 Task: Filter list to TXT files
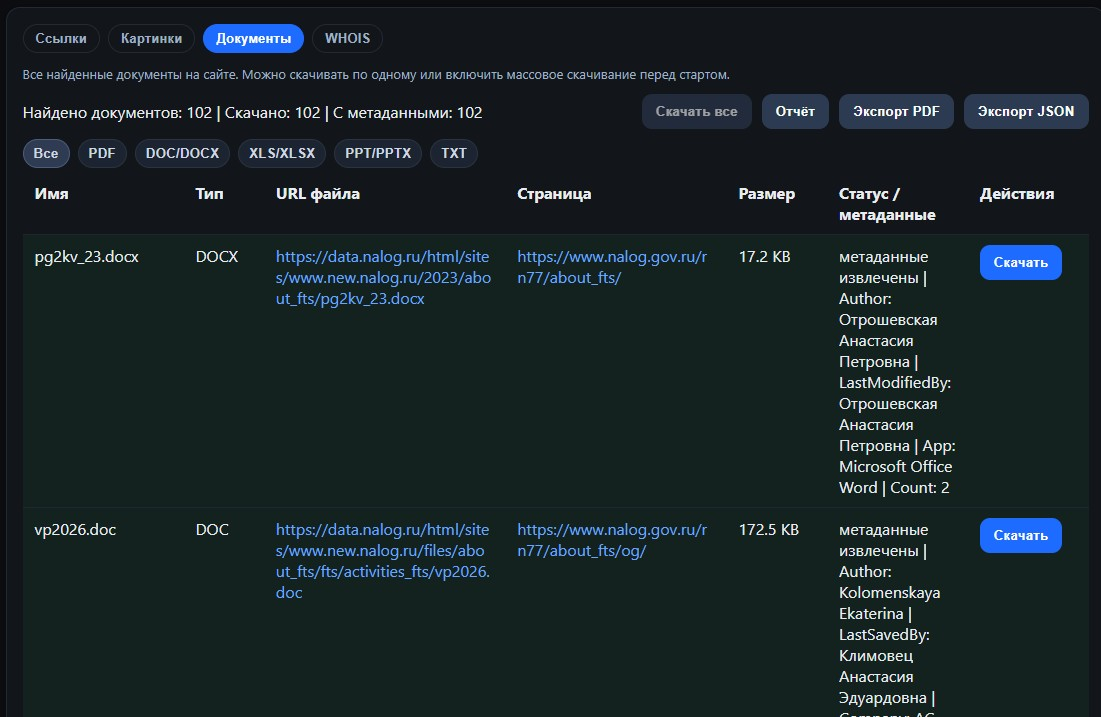[453, 153]
